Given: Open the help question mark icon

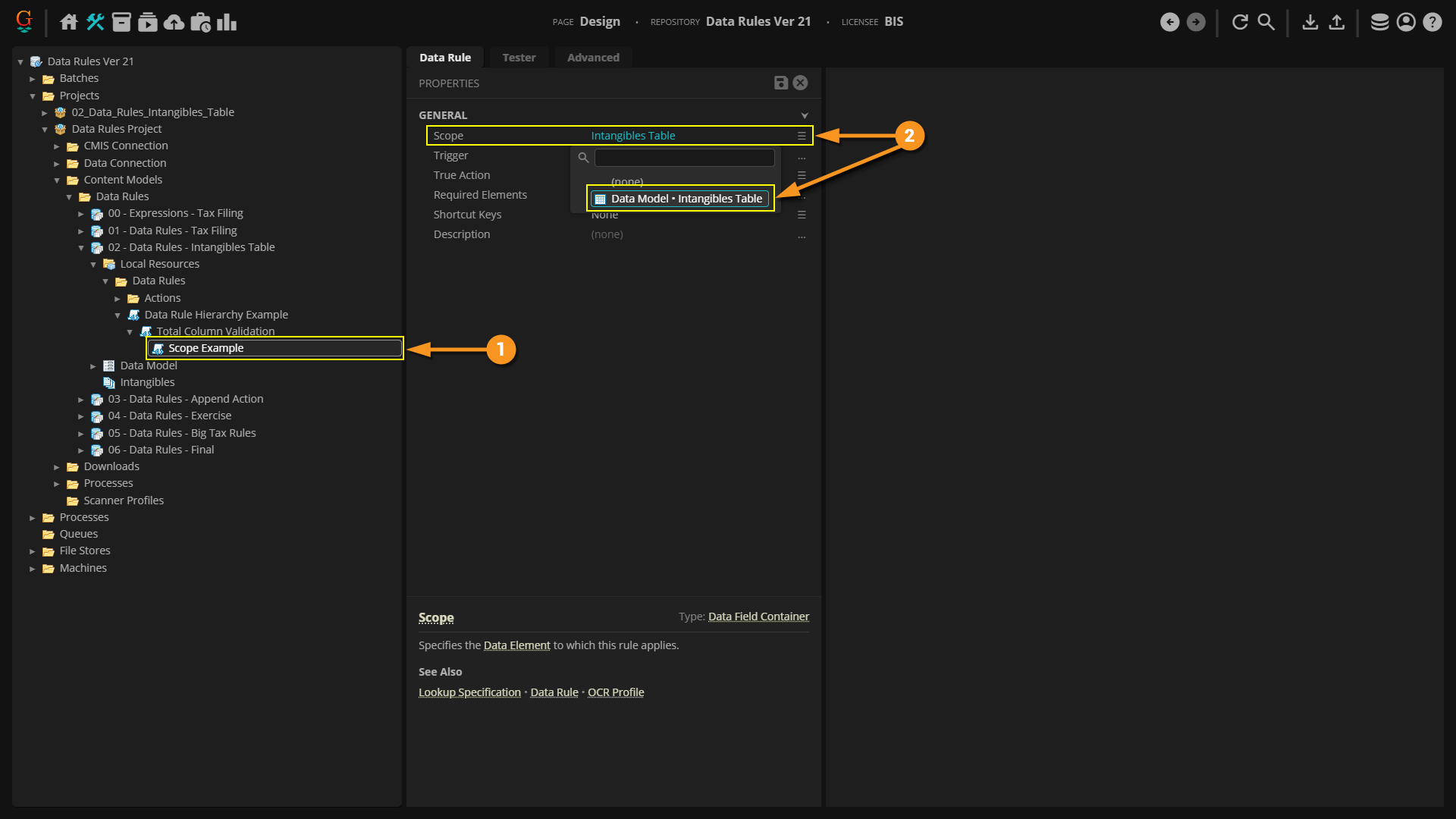Looking at the screenshot, I should (x=1432, y=22).
